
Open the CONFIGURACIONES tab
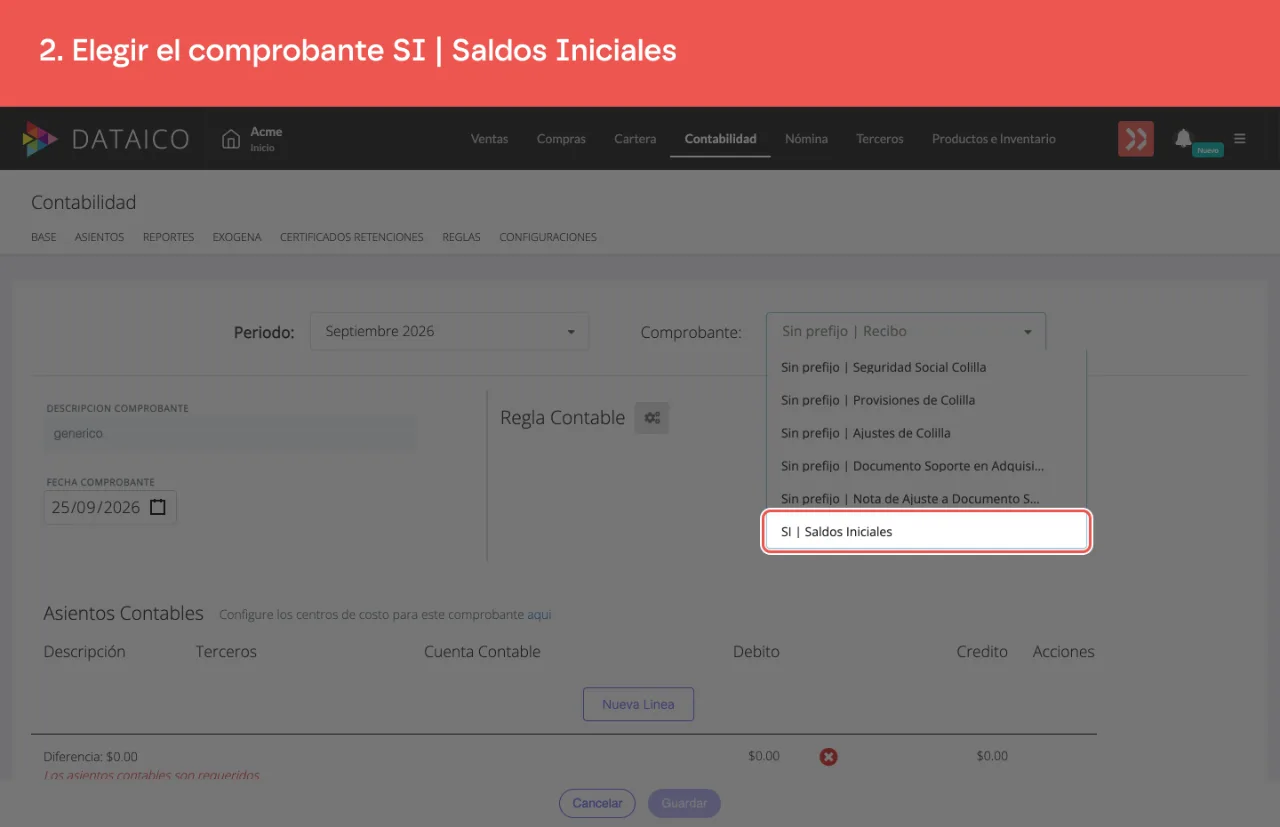tap(548, 238)
